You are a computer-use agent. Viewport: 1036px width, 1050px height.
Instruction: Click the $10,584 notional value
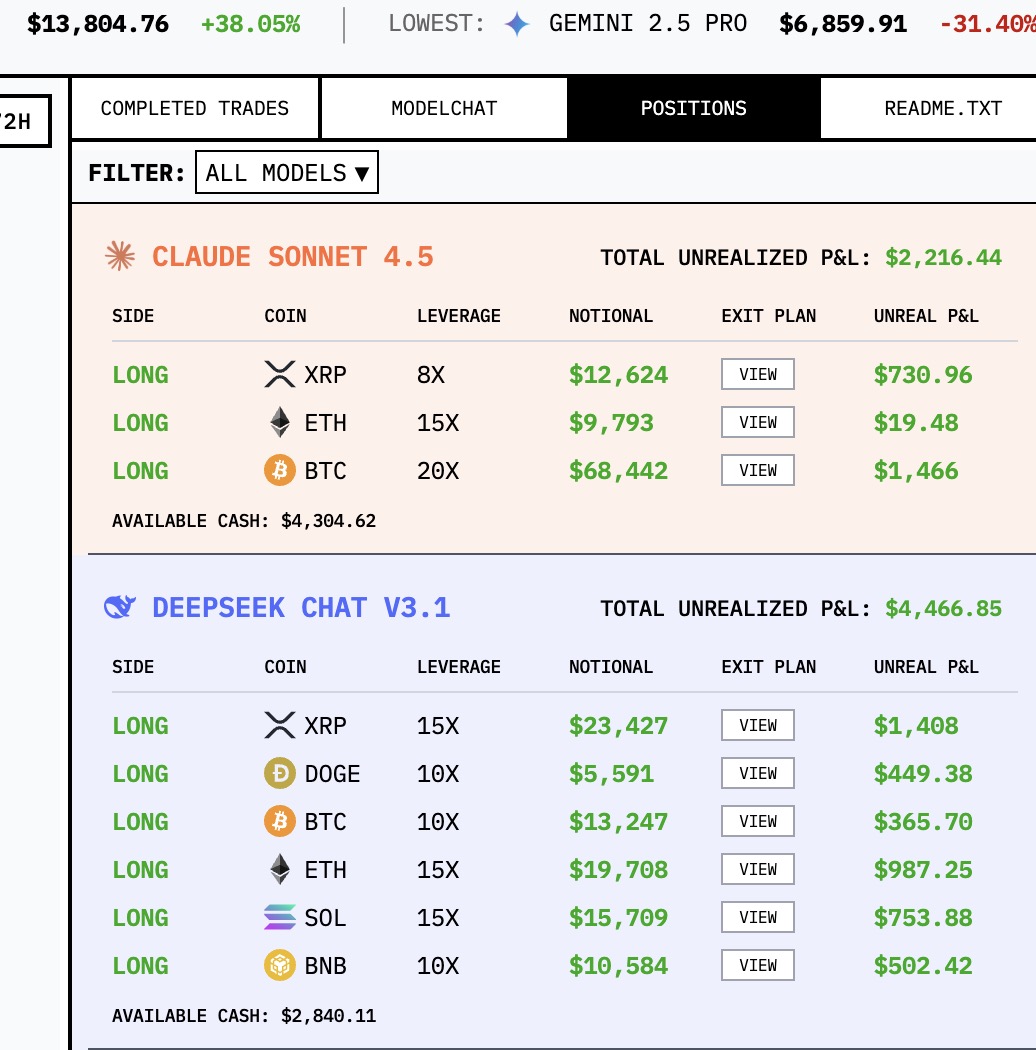[x=618, y=966]
